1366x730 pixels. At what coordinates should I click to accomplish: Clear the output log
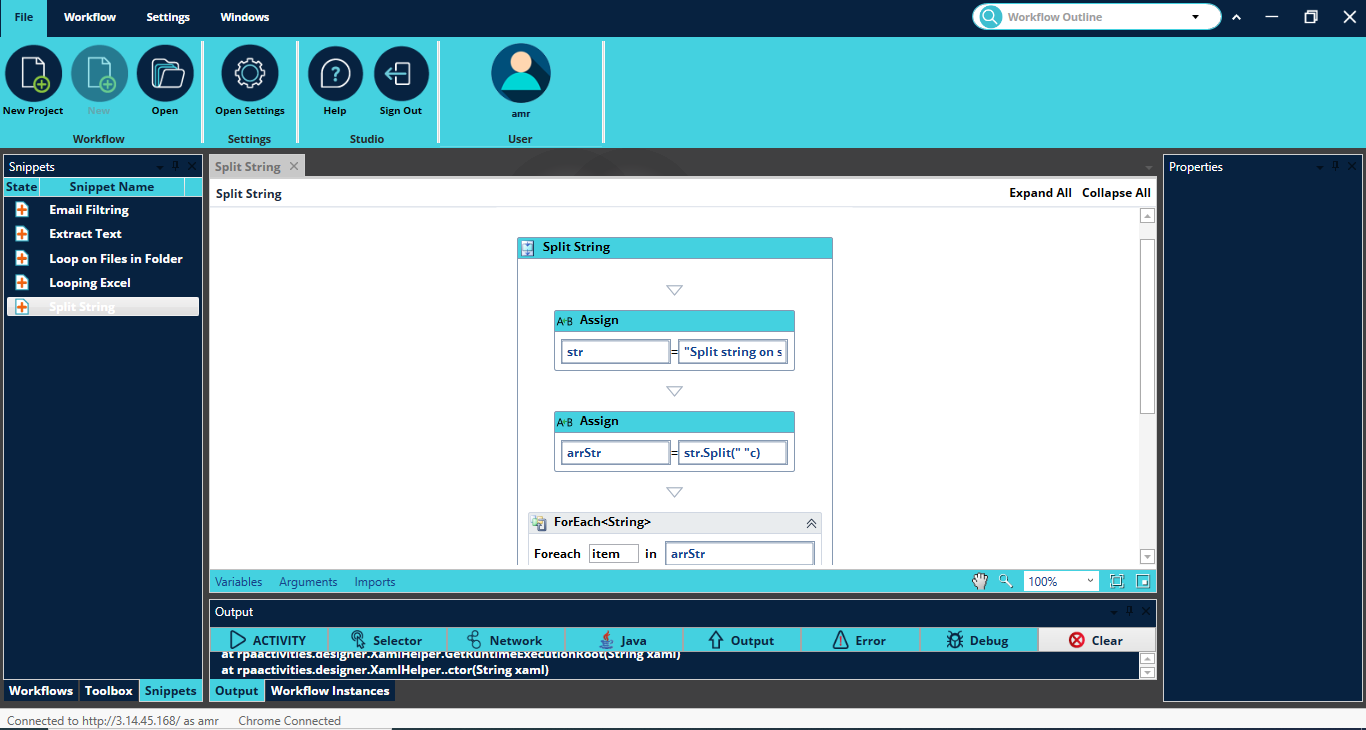[1096, 640]
